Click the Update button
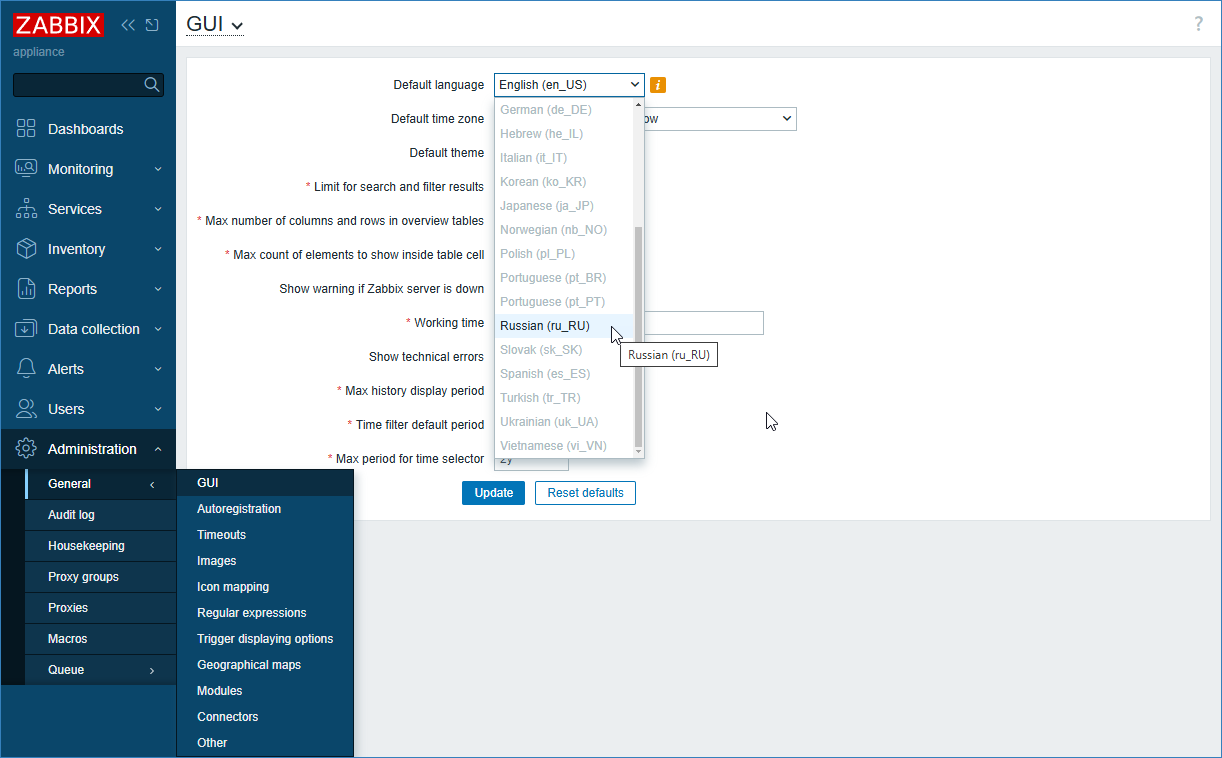This screenshot has width=1222, height=758. click(493, 493)
